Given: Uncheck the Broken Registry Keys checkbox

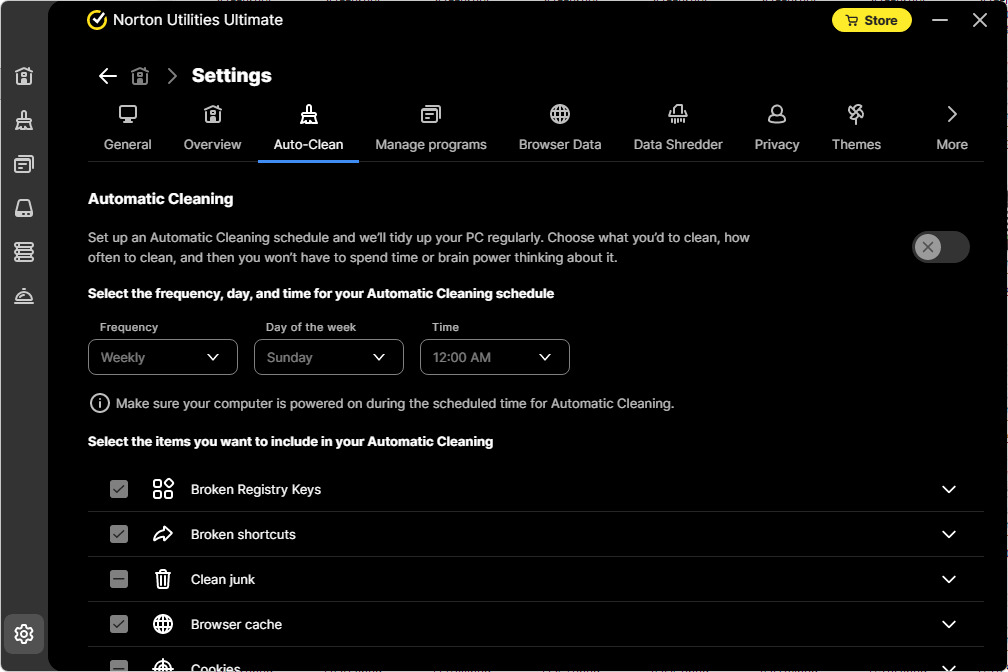Looking at the screenshot, I should click(118, 489).
